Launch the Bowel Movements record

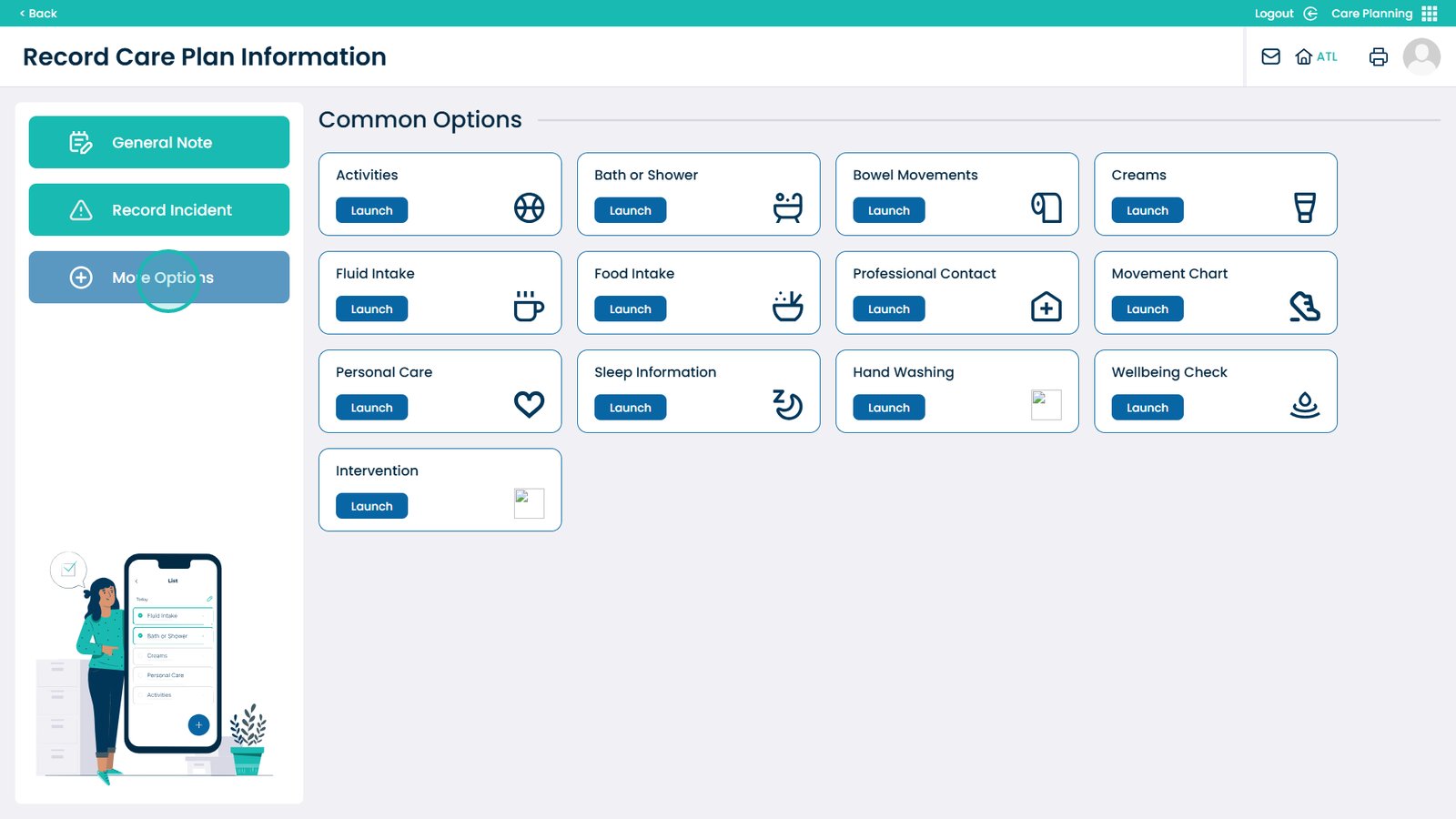click(888, 210)
